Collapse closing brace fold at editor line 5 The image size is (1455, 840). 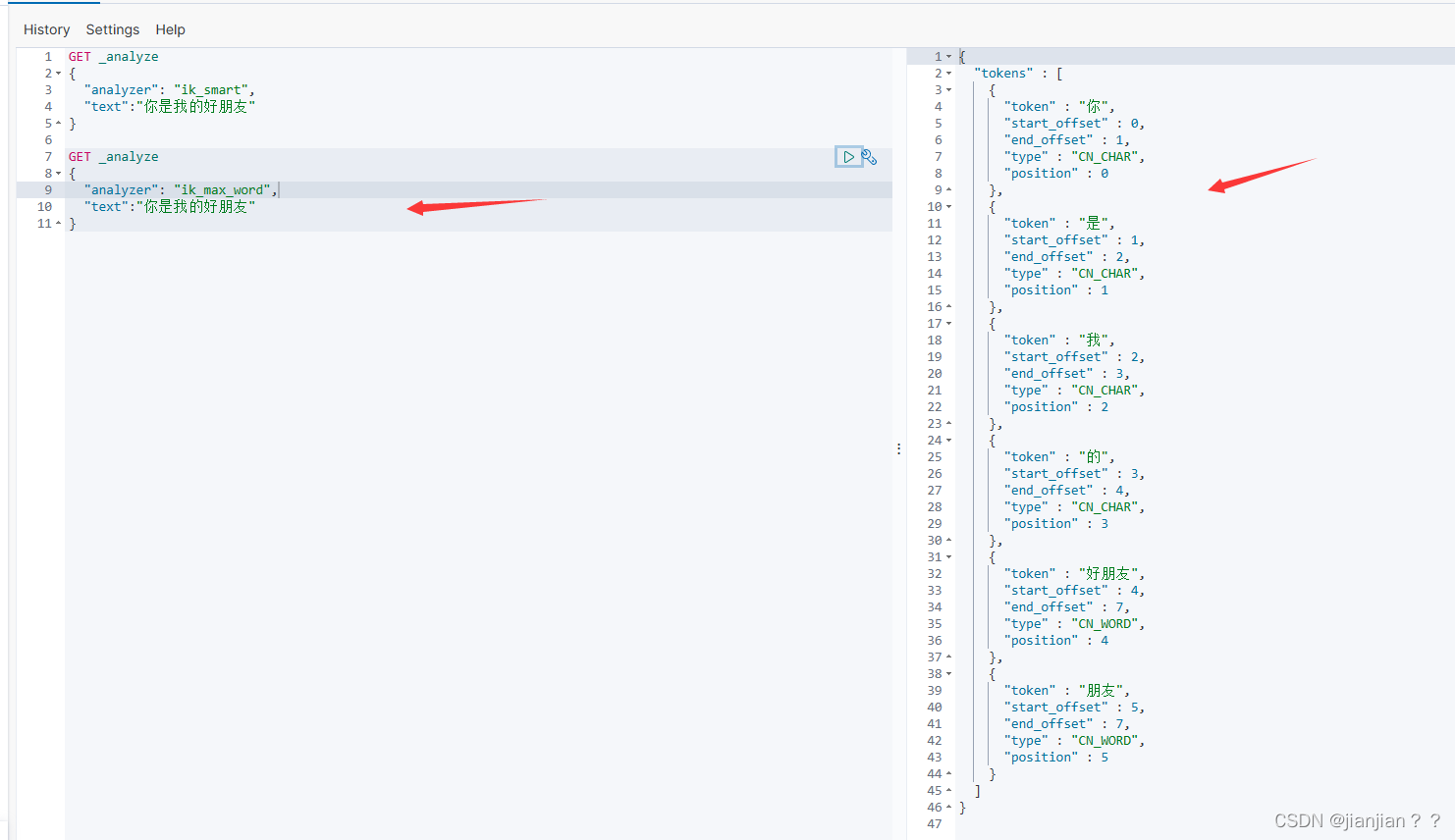tap(59, 124)
